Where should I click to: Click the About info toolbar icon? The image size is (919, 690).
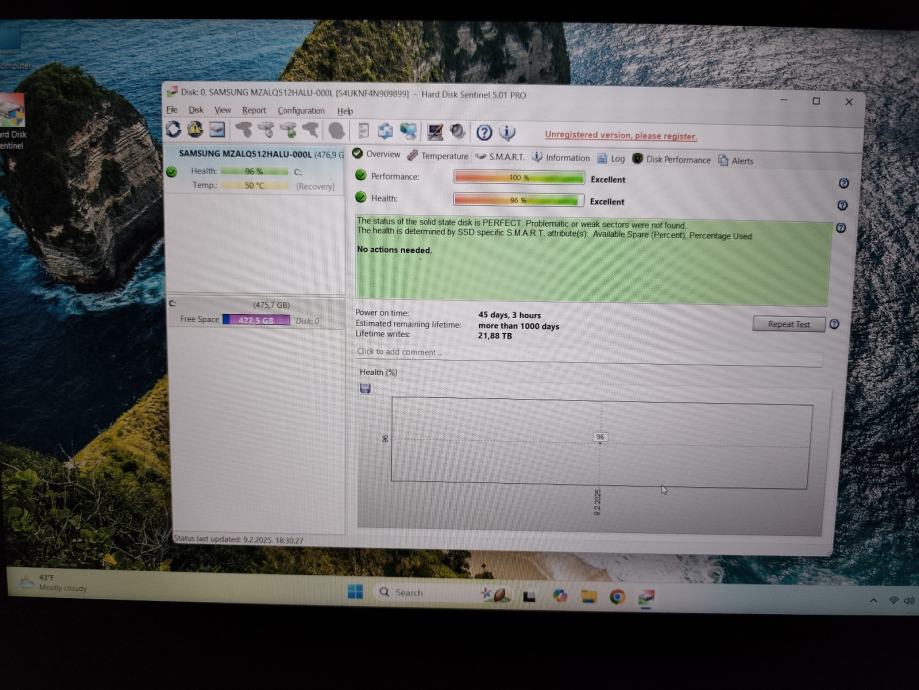[507, 132]
